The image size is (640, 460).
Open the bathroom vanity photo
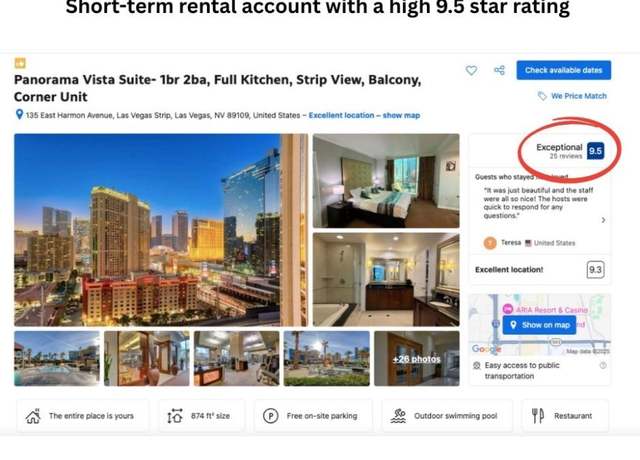(x=386, y=280)
